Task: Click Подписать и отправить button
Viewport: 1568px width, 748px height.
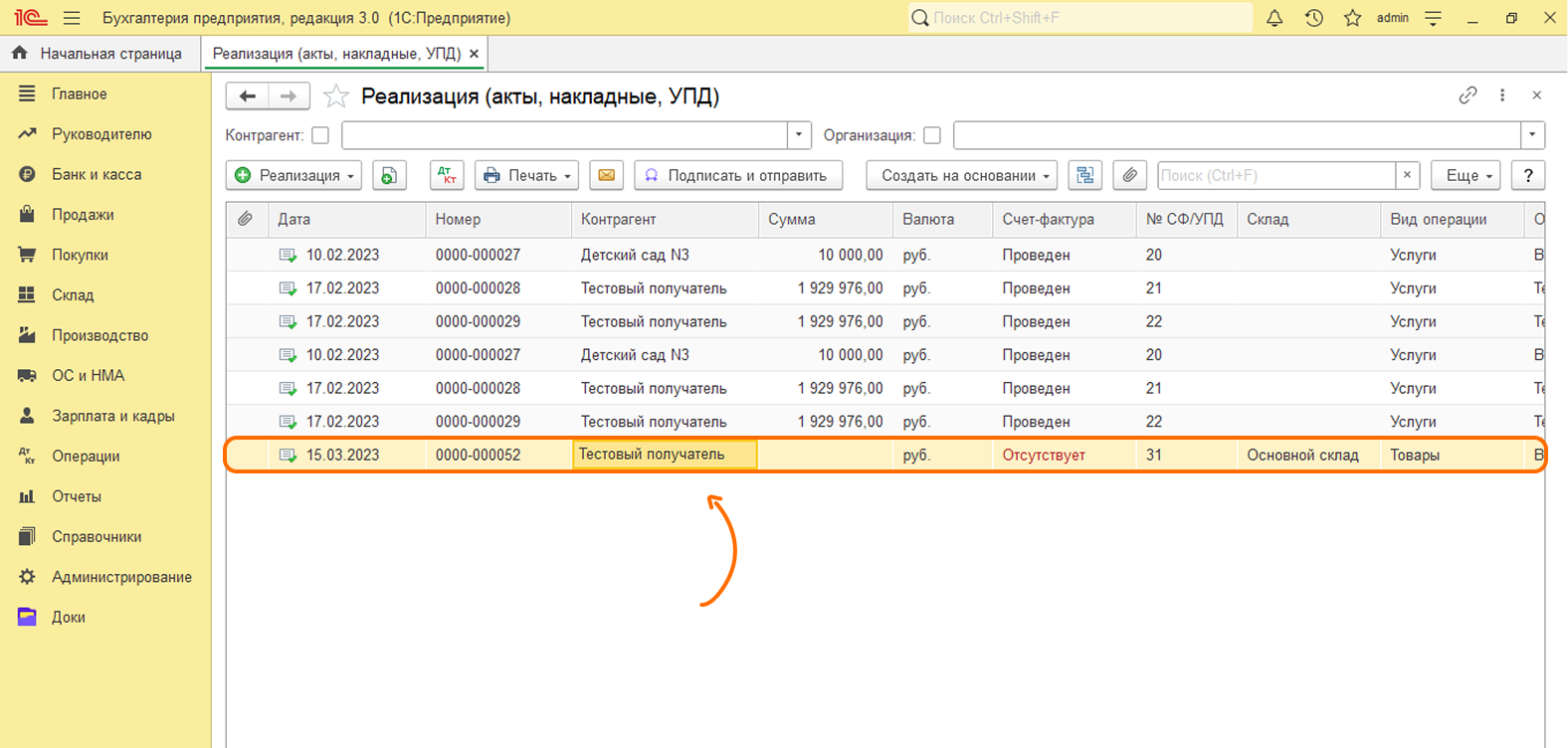Action: [x=738, y=175]
